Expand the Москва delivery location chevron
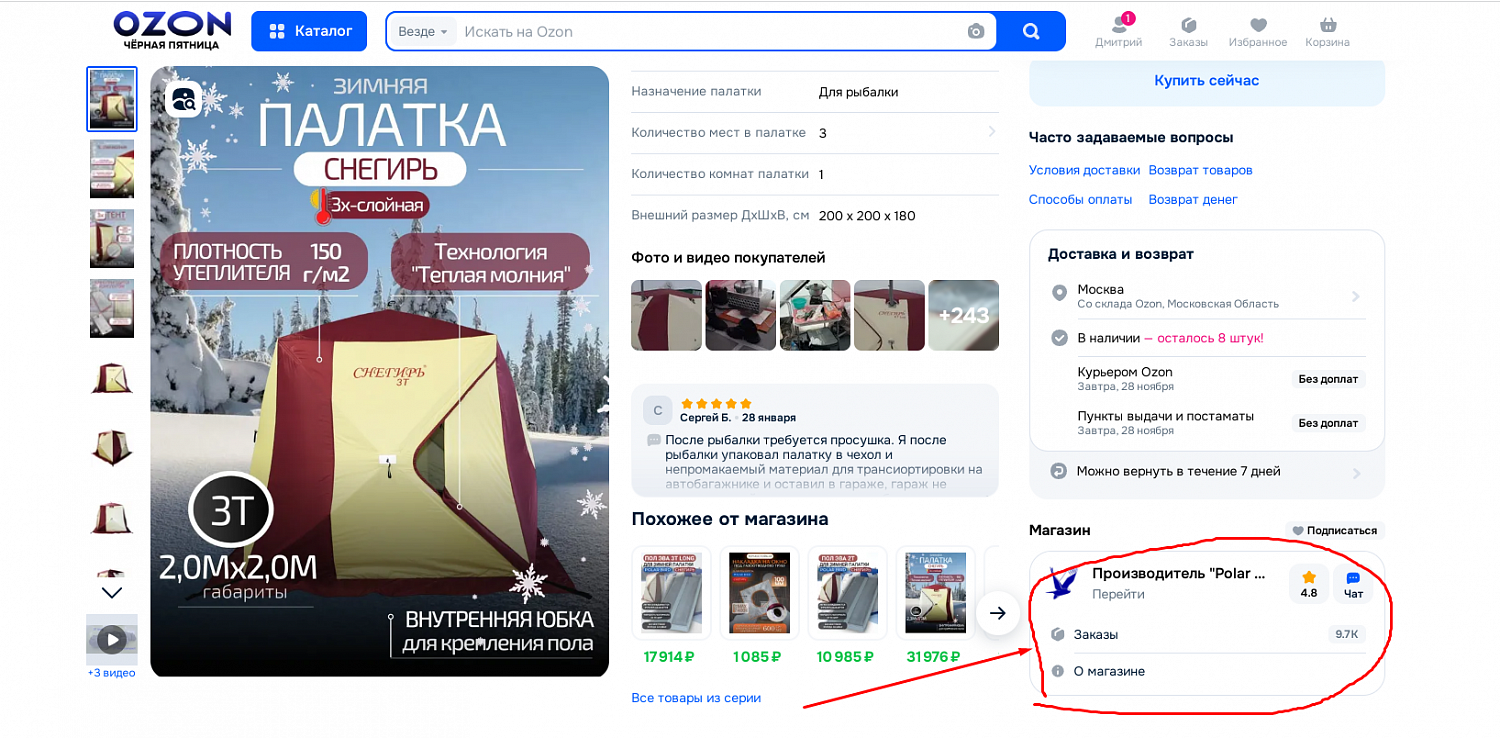1500x738 pixels. pyautogui.click(x=1356, y=296)
